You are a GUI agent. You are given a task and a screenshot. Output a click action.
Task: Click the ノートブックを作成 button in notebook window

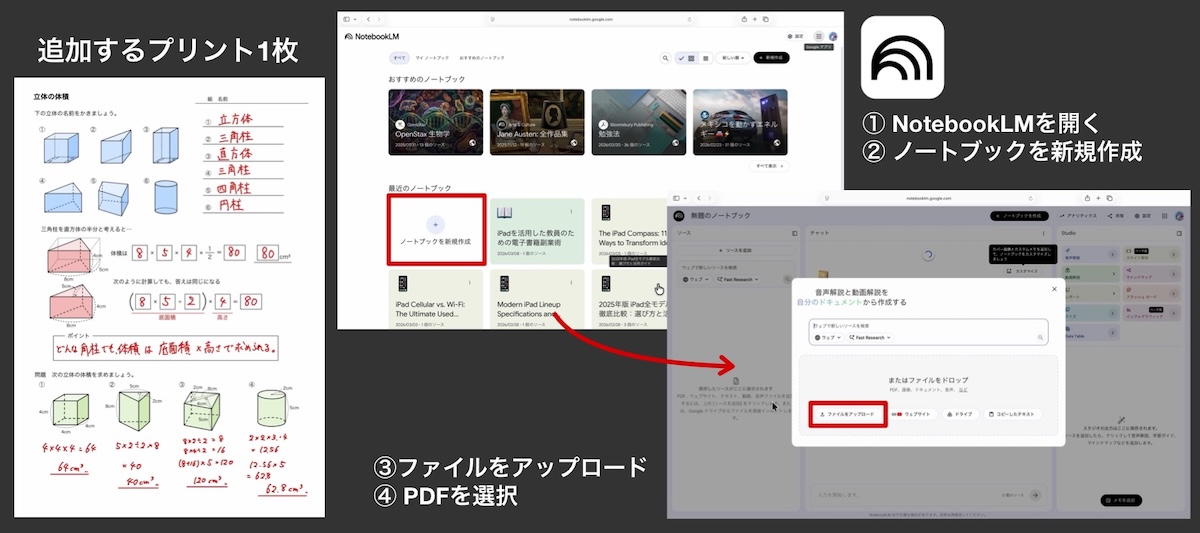[x=1019, y=216]
